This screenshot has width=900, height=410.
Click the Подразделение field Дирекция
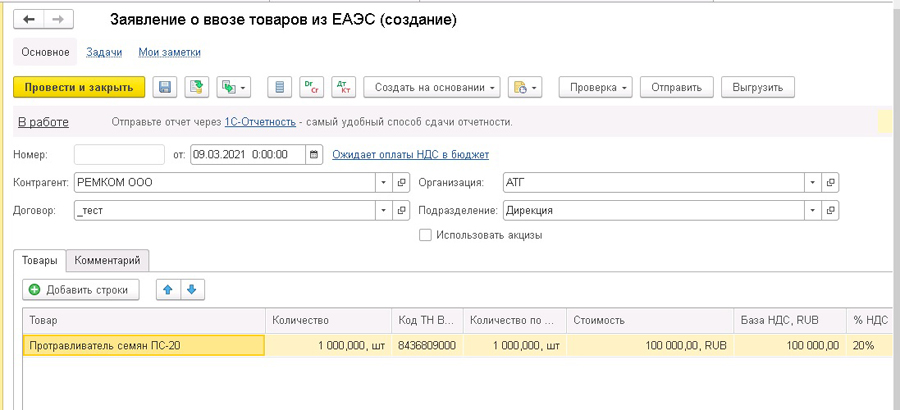point(654,210)
